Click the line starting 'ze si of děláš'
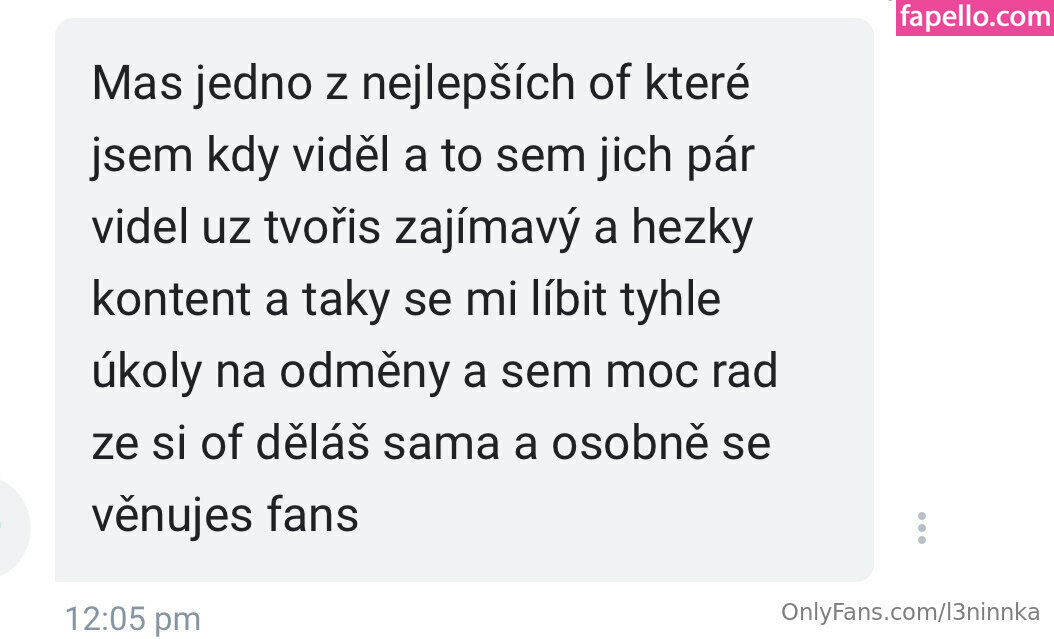The width and height of the screenshot is (1054, 639). (x=431, y=443)
